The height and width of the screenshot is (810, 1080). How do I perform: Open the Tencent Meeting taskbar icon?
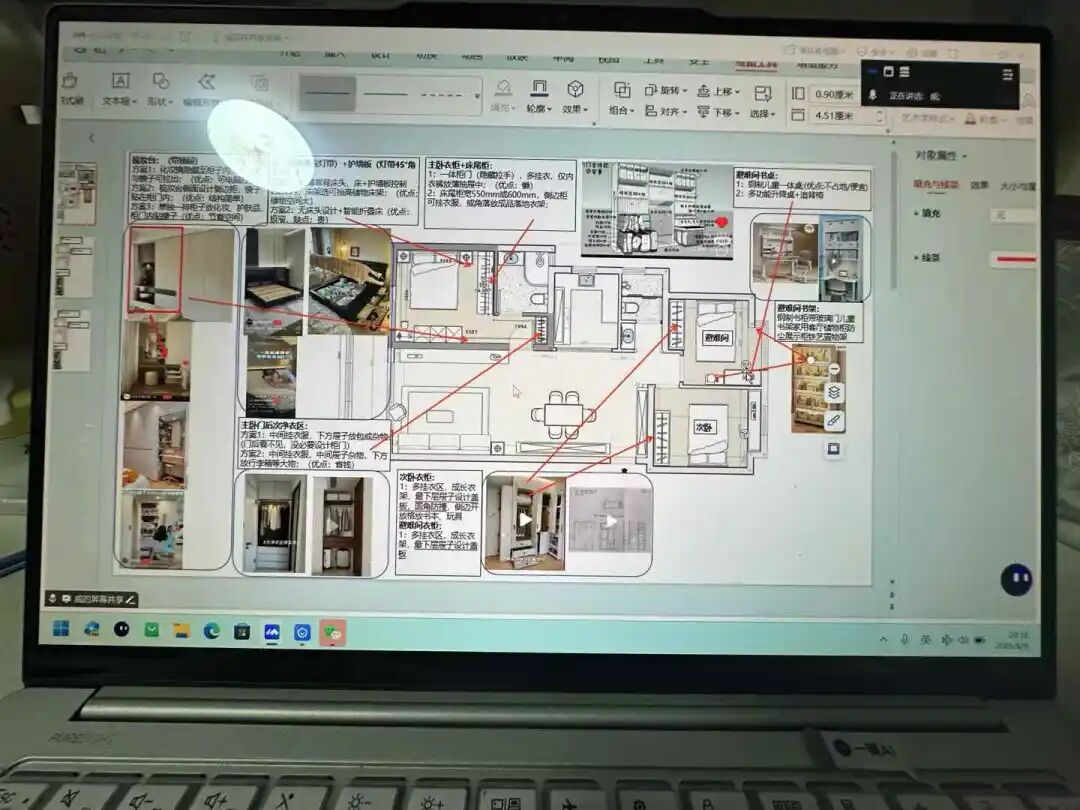pyautogui.click(x=272, y=632)
